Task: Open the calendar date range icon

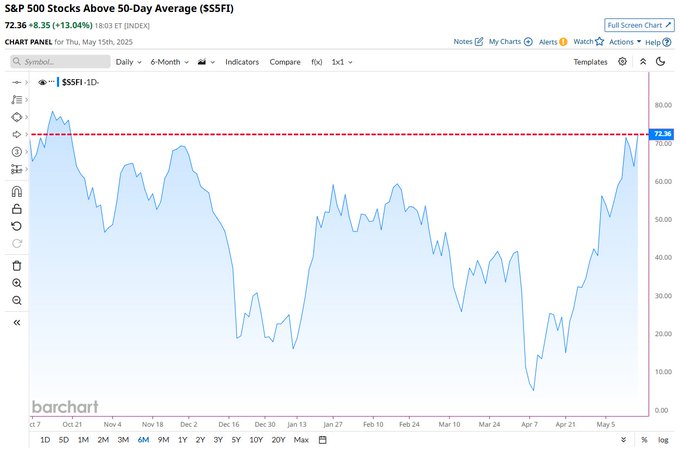Action: click(x=323, y=440)
